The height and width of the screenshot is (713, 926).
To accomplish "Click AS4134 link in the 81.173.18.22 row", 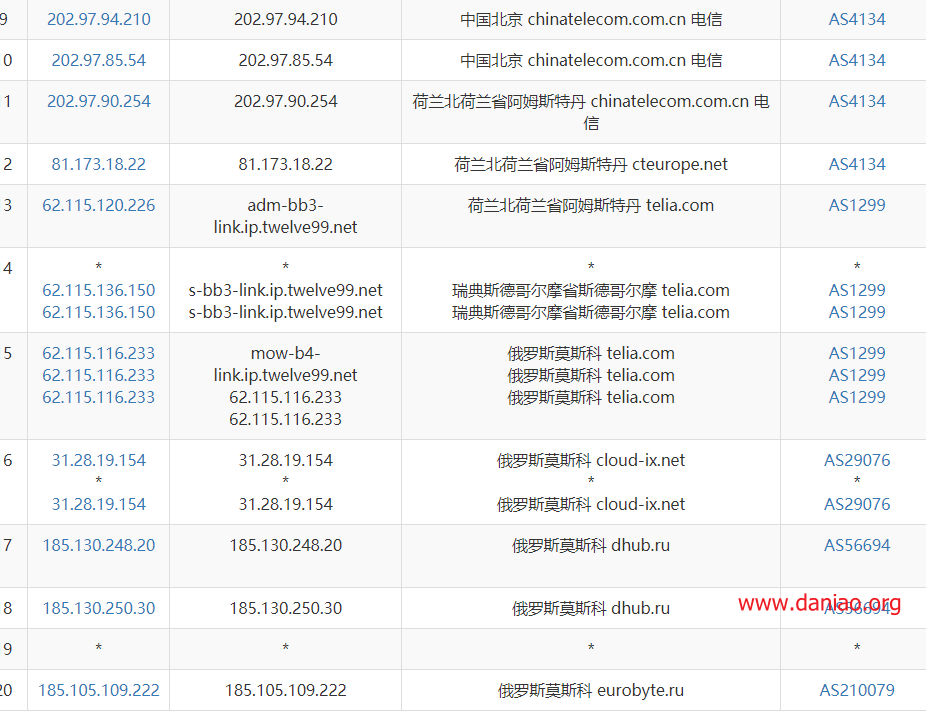I will coord(857,164).
